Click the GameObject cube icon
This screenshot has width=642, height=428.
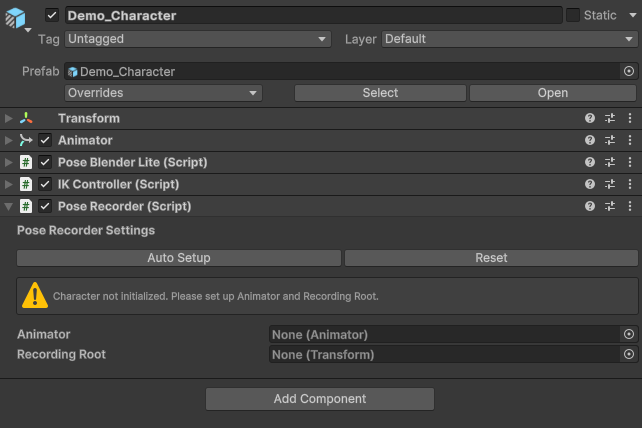point(17,19)
